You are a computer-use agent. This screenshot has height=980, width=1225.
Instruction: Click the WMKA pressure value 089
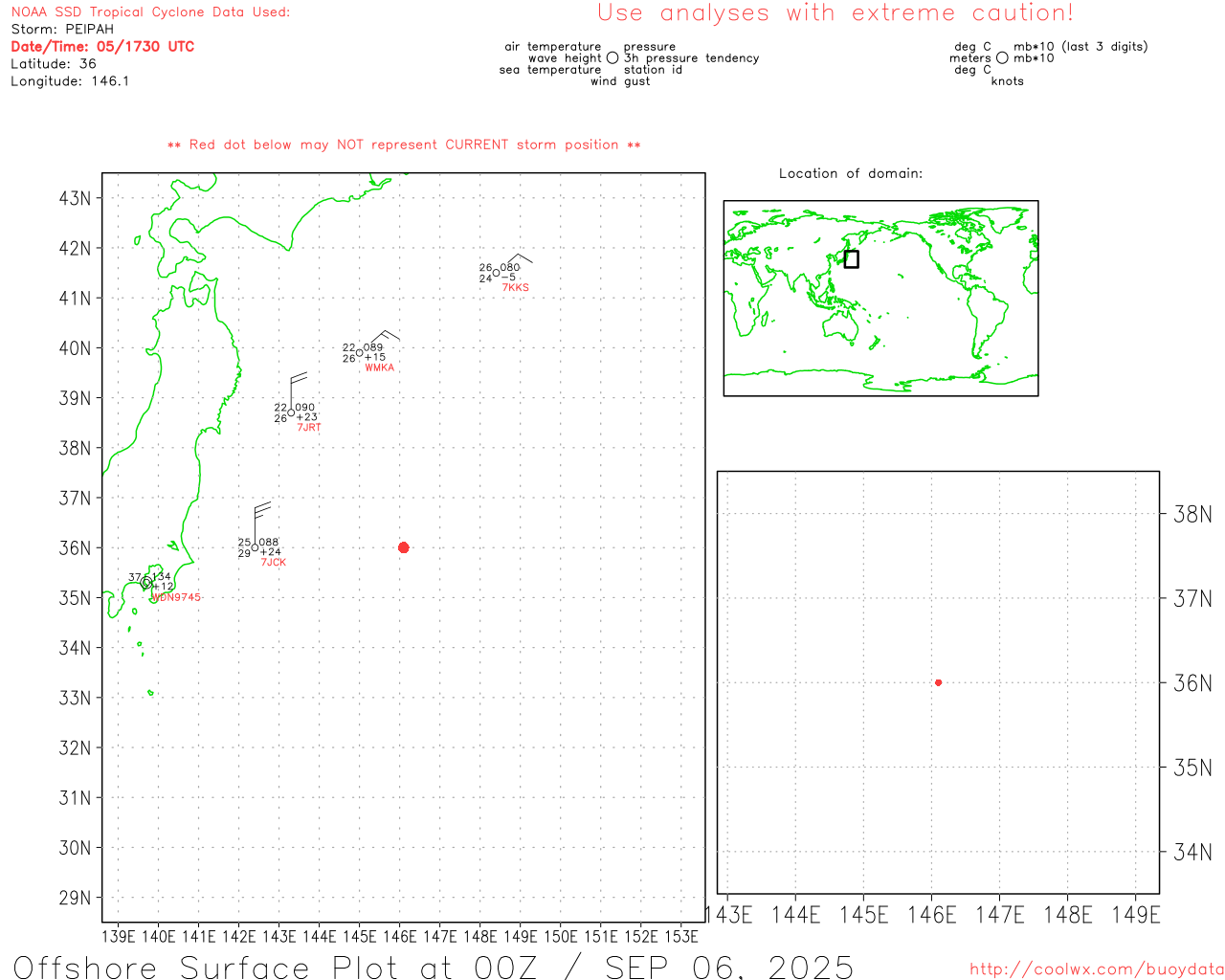click(373, 347)
